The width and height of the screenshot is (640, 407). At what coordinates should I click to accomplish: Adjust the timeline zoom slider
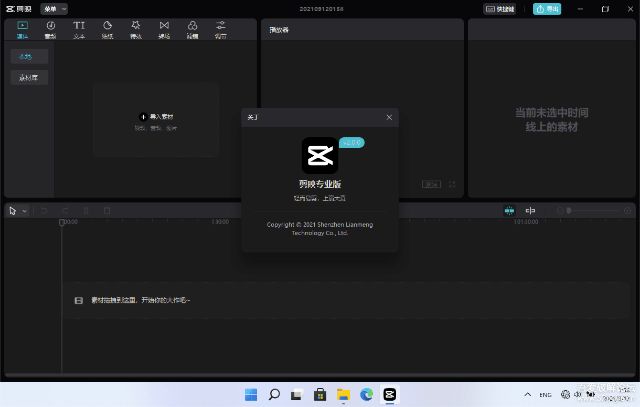[594, 211]
